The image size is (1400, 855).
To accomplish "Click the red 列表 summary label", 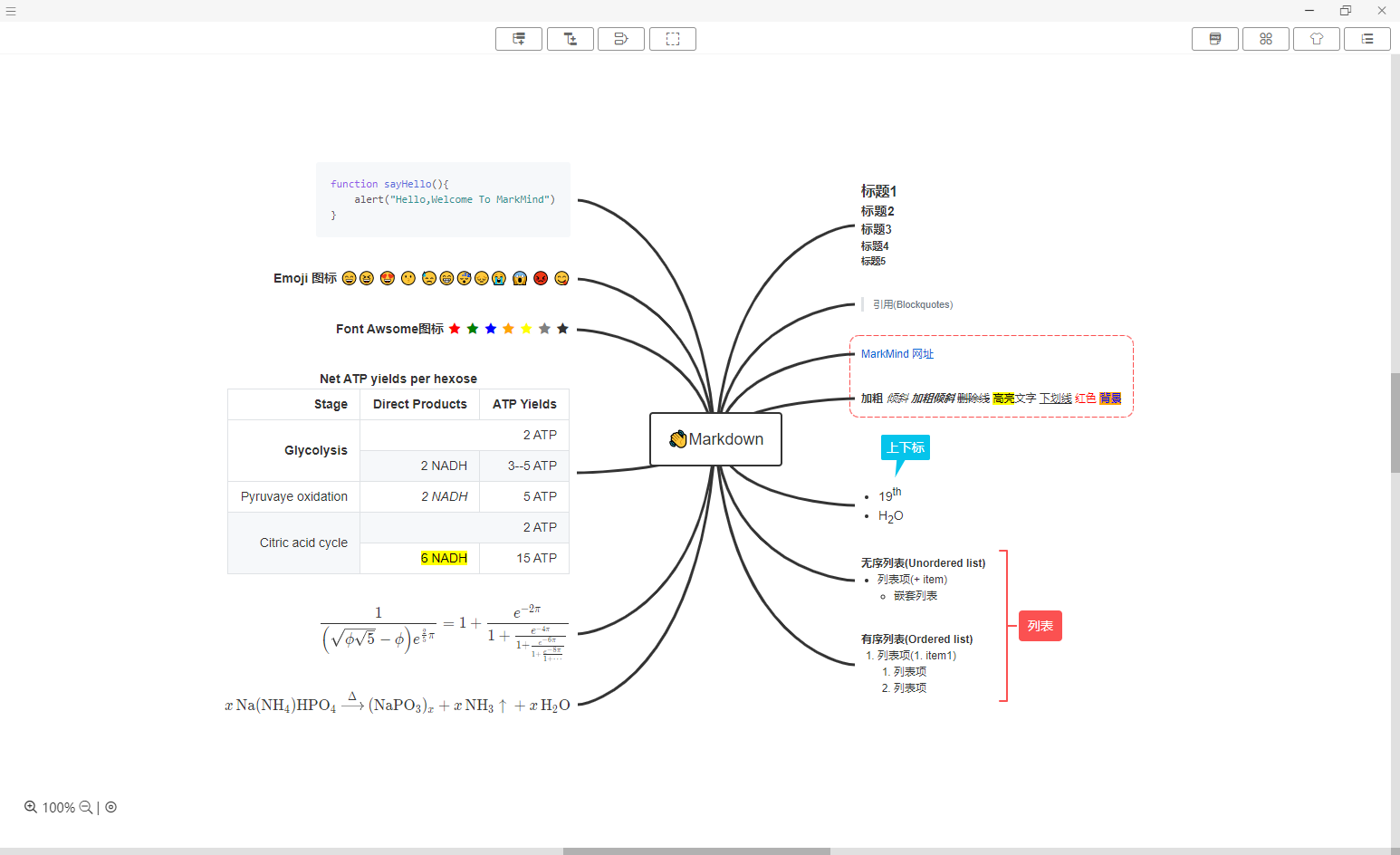I will (1040, 626).
